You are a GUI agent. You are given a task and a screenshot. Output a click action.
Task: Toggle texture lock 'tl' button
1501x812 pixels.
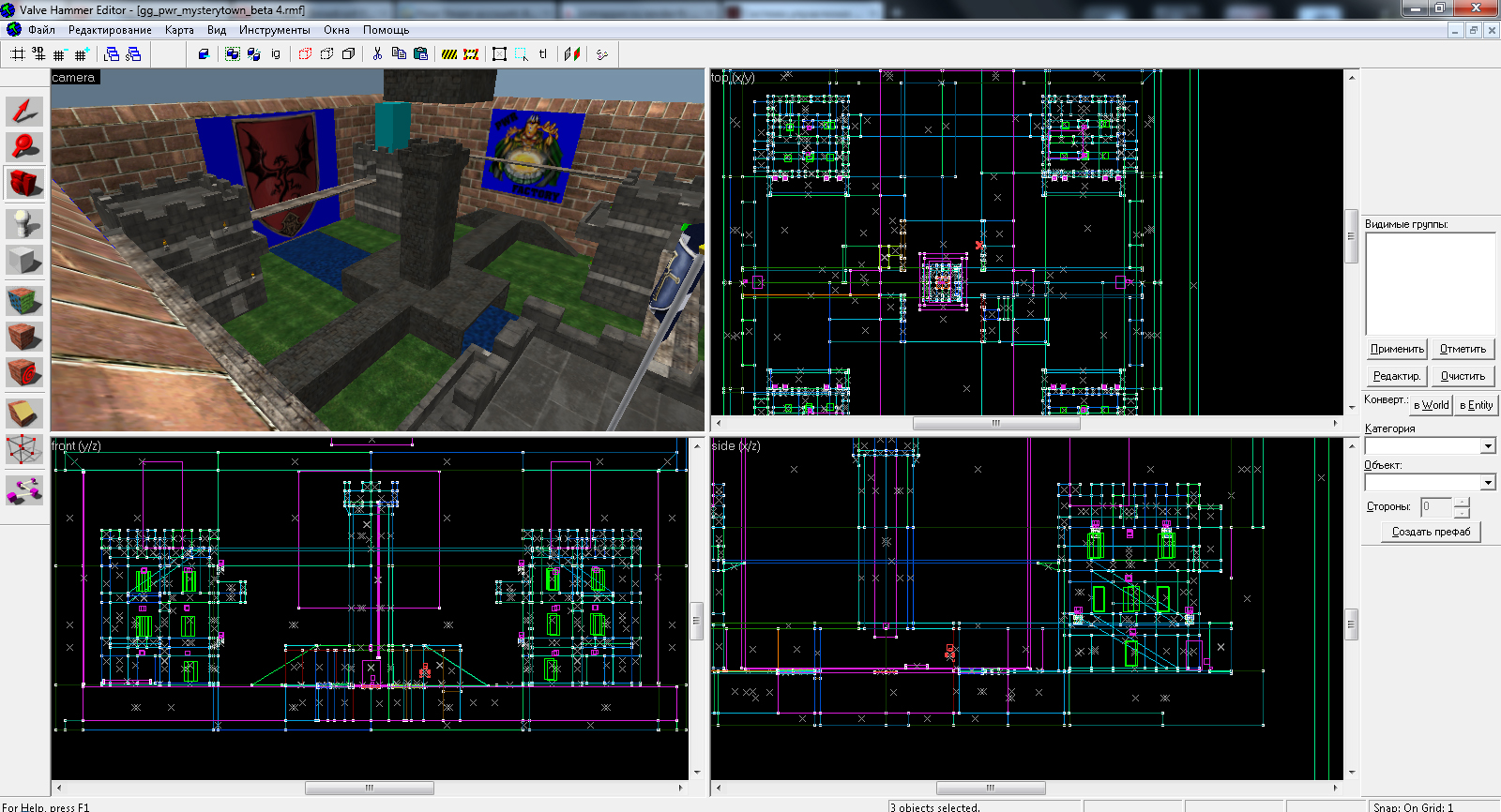tap(542, 54)
